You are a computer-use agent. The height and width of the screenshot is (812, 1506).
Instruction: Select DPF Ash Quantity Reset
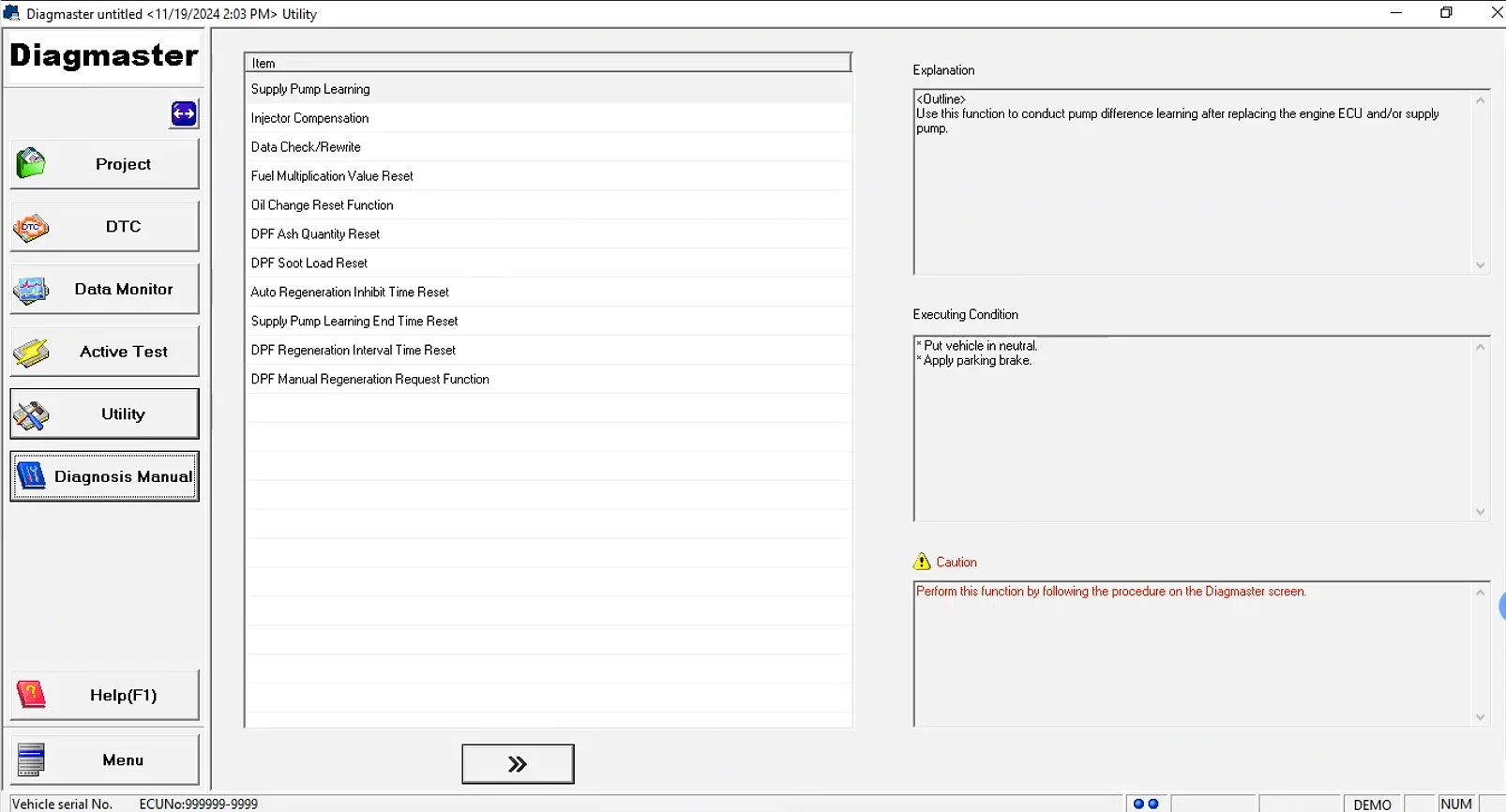tap(549, 234)
